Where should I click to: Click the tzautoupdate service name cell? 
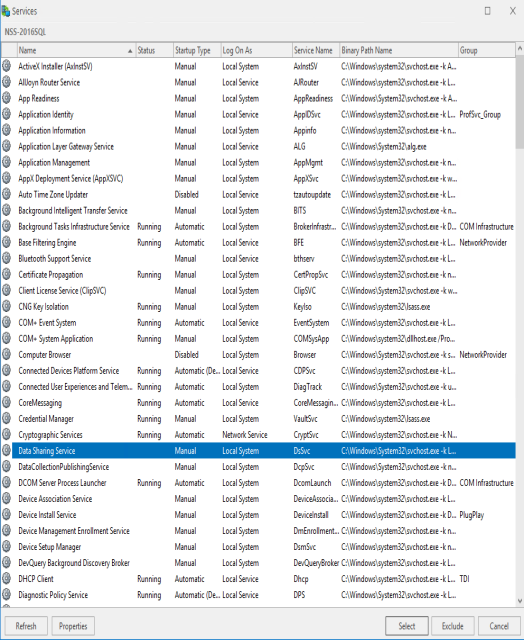point(312,195)
